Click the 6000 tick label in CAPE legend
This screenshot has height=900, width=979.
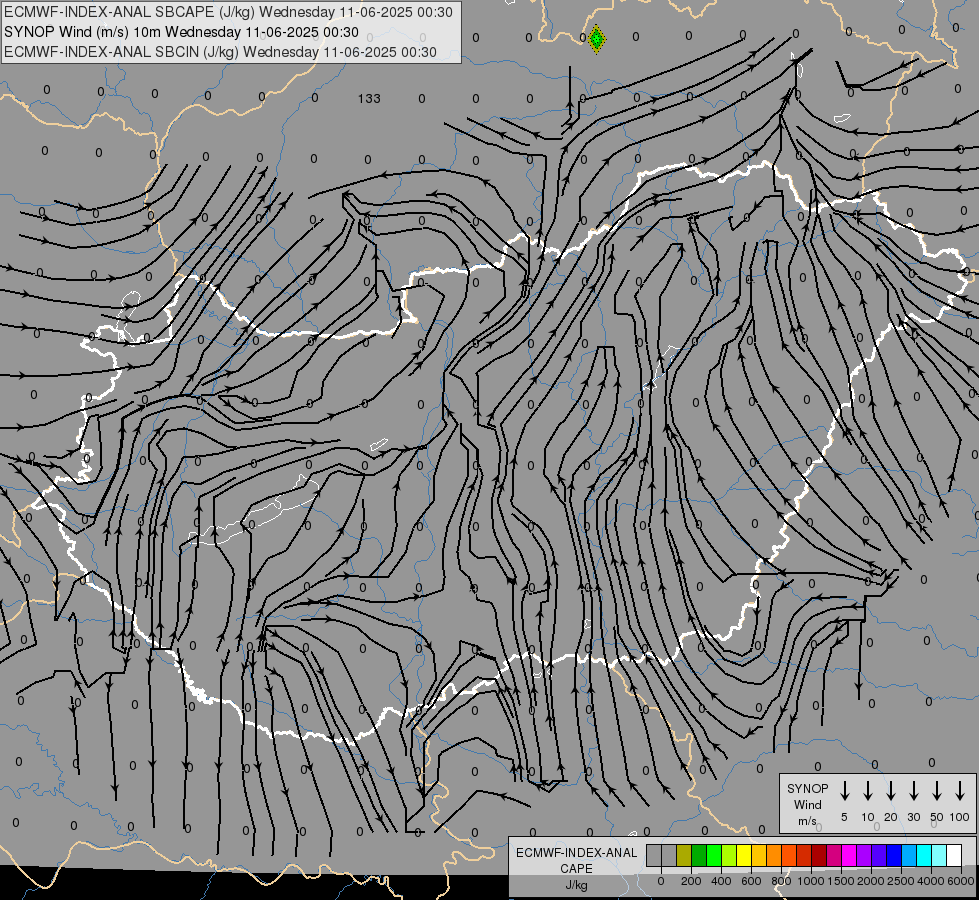coord(961,881)
